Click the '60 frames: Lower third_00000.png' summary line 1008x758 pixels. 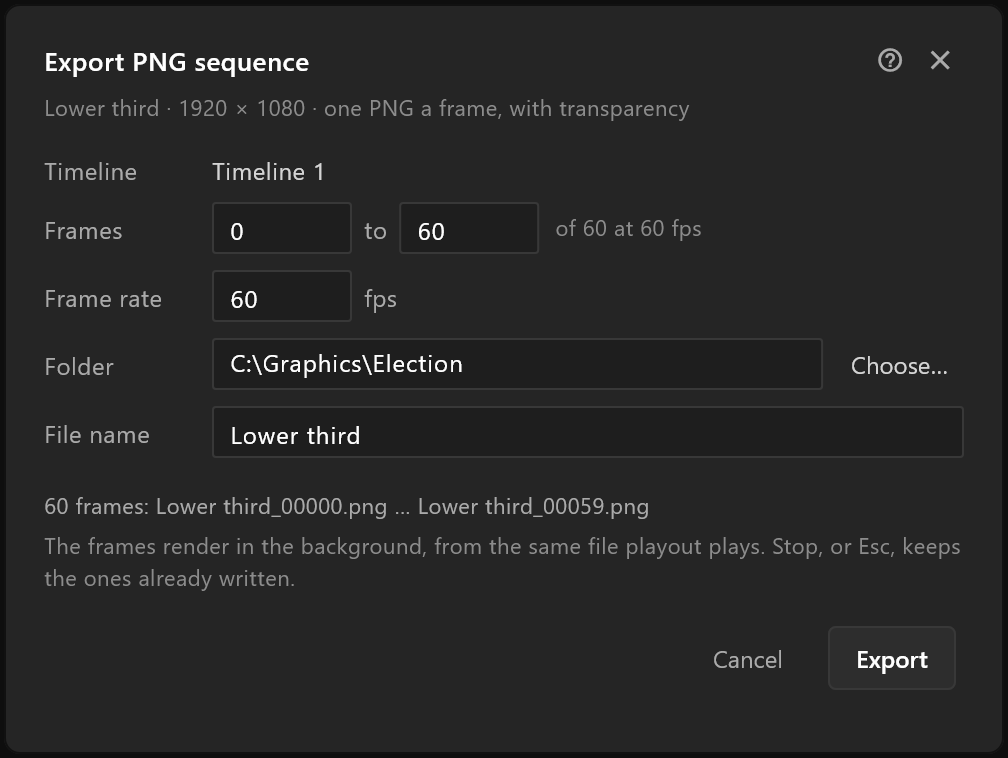point(346,507)
